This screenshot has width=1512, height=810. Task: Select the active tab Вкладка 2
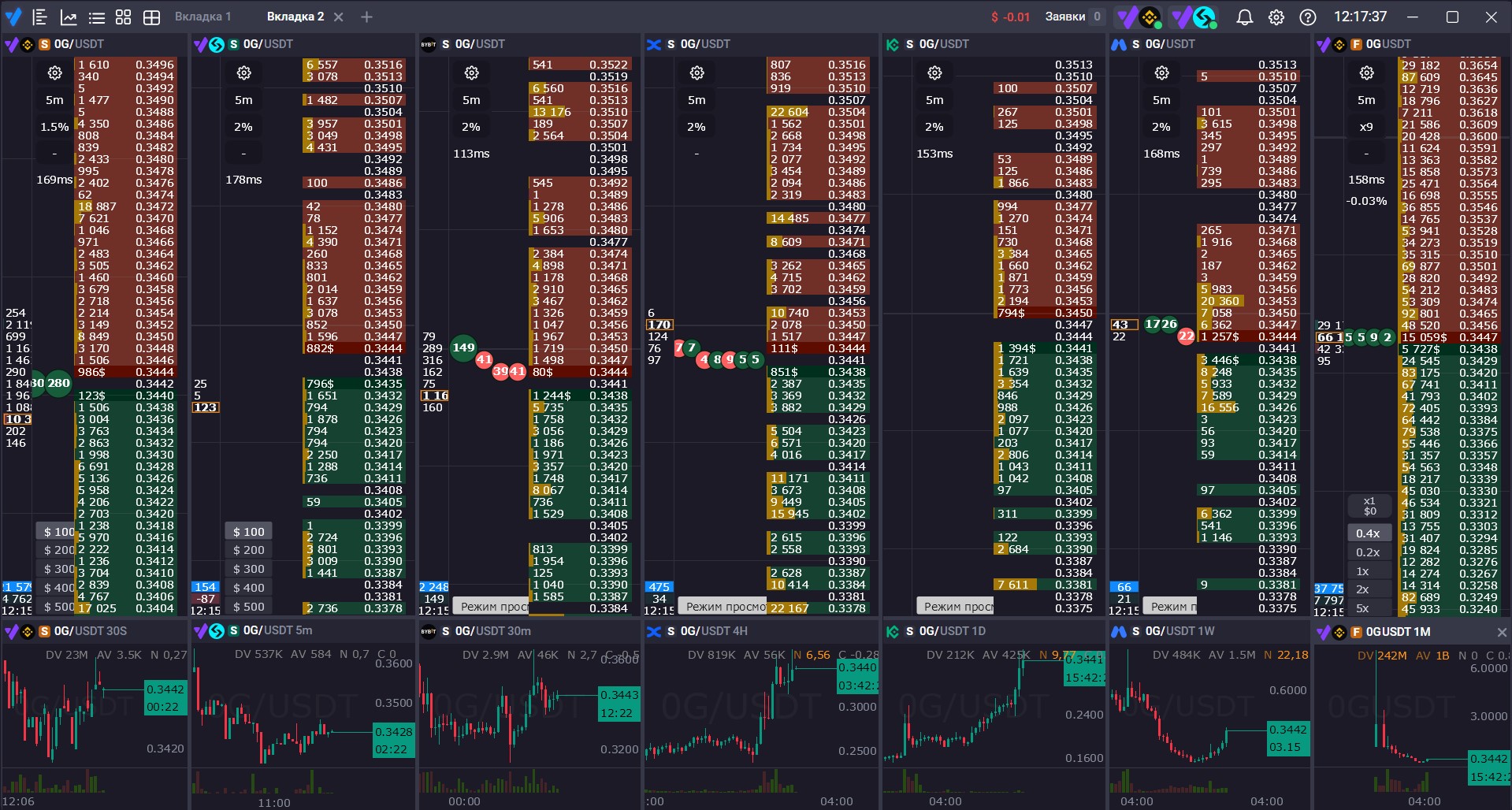click(x=295, y=17)
